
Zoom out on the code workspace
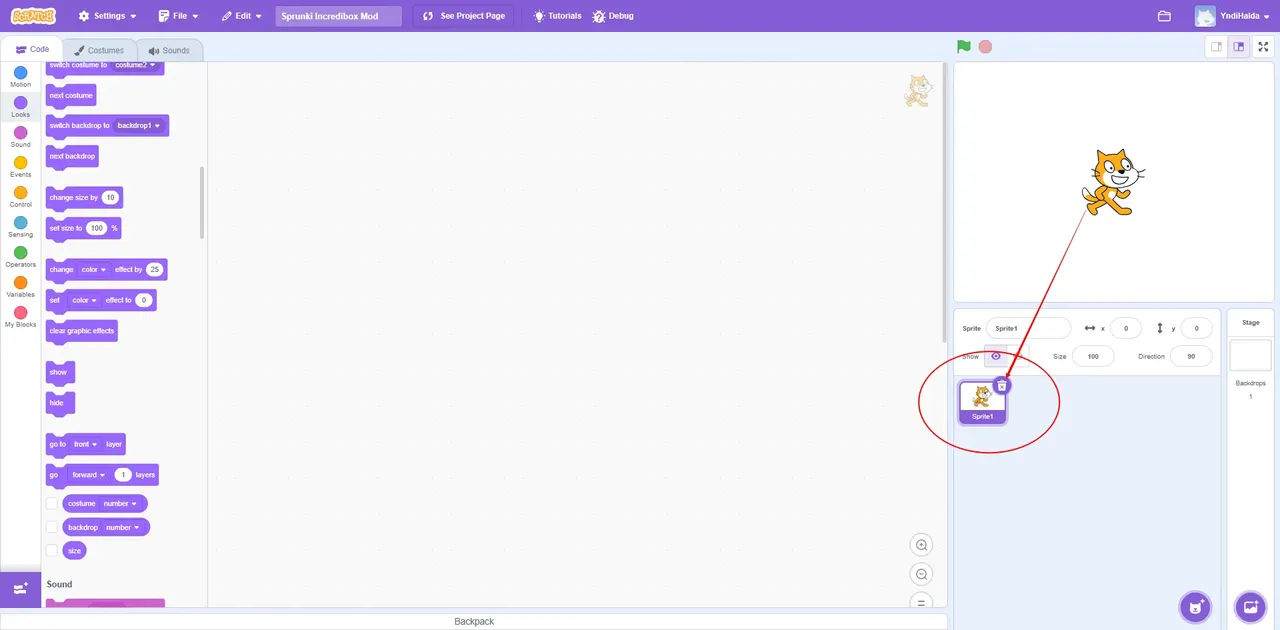[922, 574]
